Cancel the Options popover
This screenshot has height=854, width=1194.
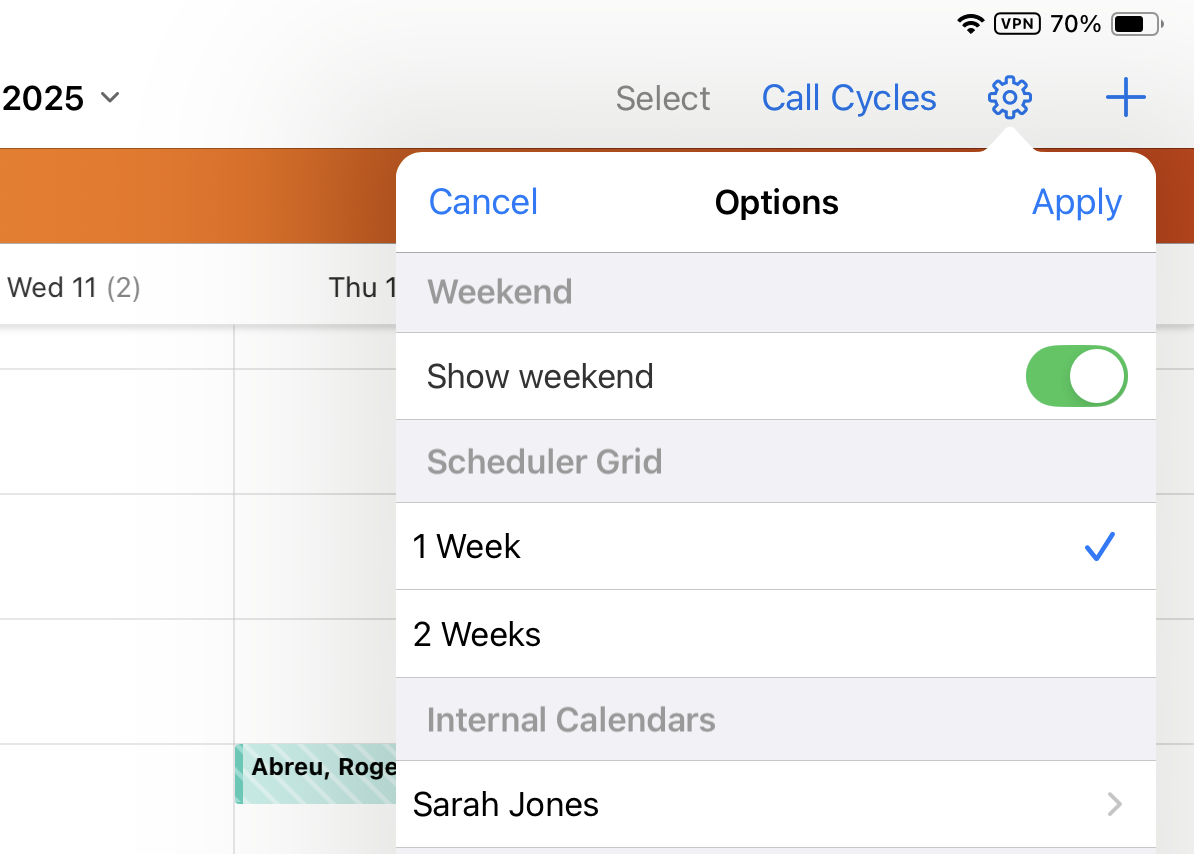pyautogui.click(x=483, y=202)
